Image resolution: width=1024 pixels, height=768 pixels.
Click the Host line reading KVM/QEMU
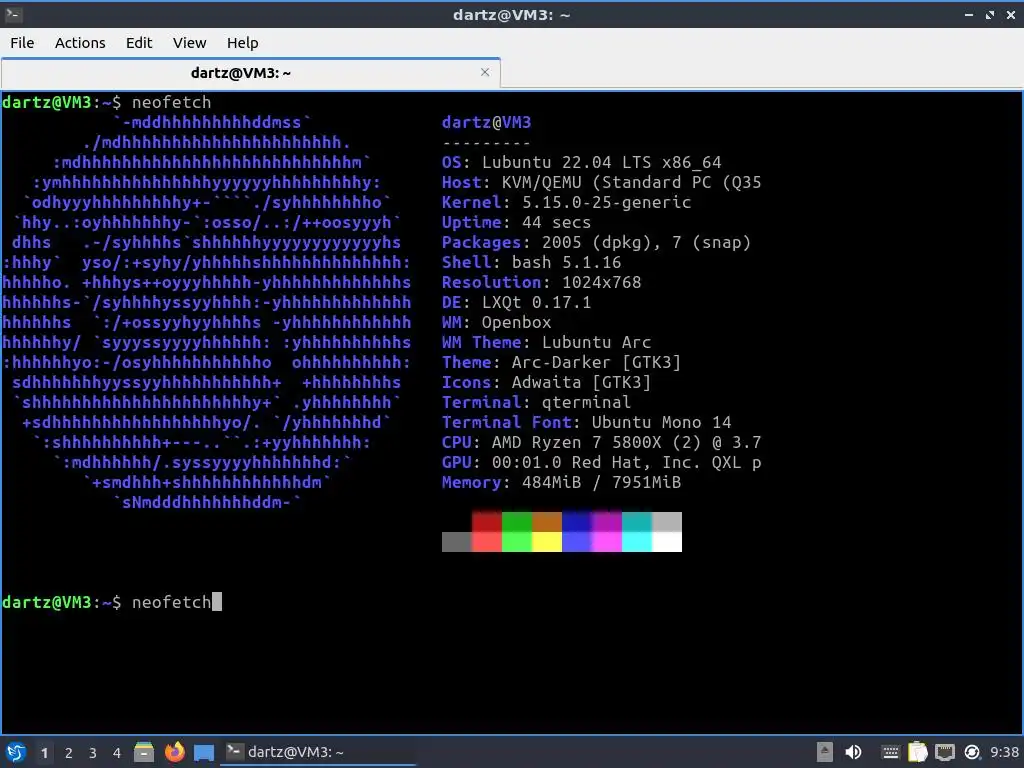[x=601, y=182]
